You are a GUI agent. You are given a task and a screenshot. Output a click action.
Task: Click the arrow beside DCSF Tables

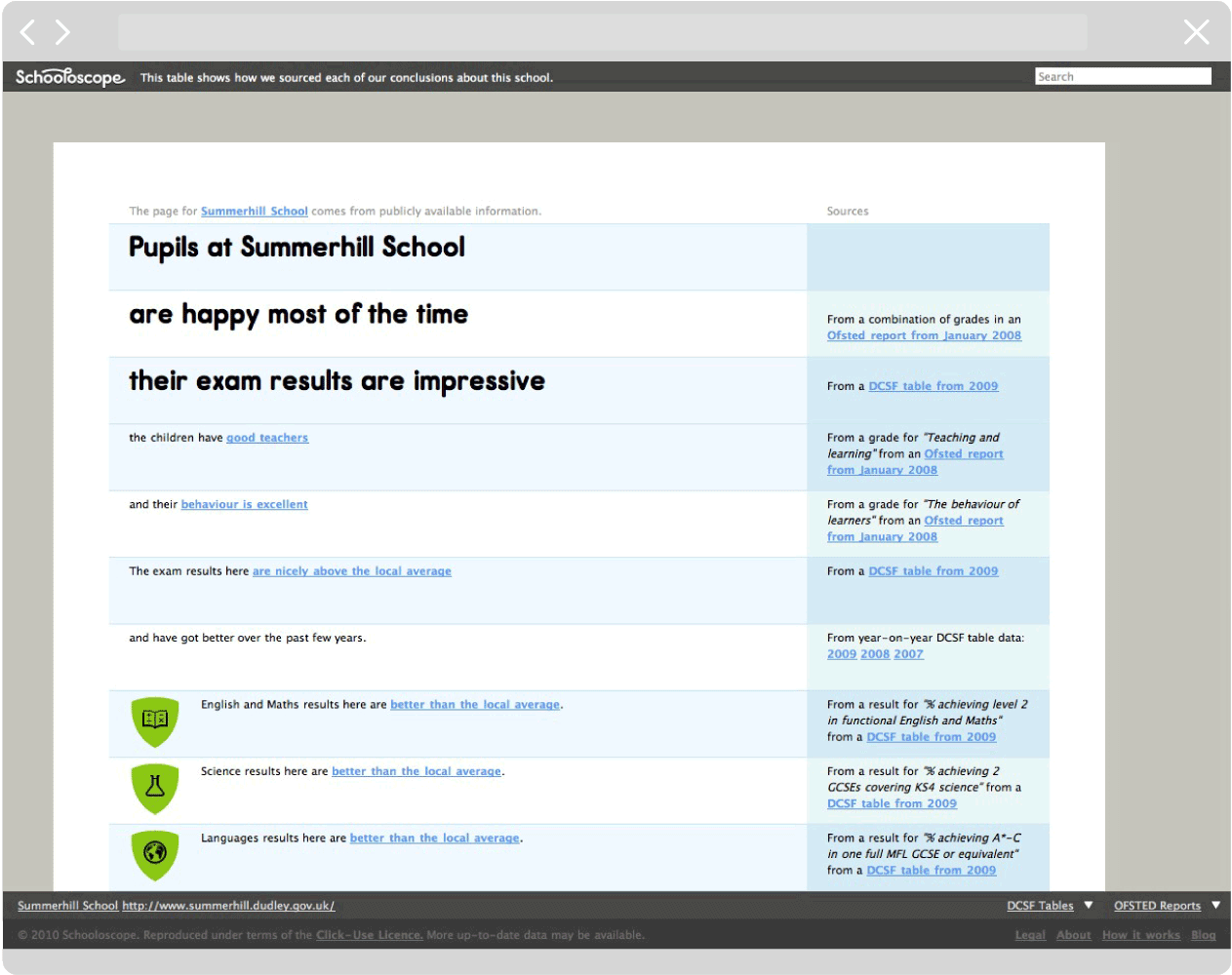click(1089, 905)
